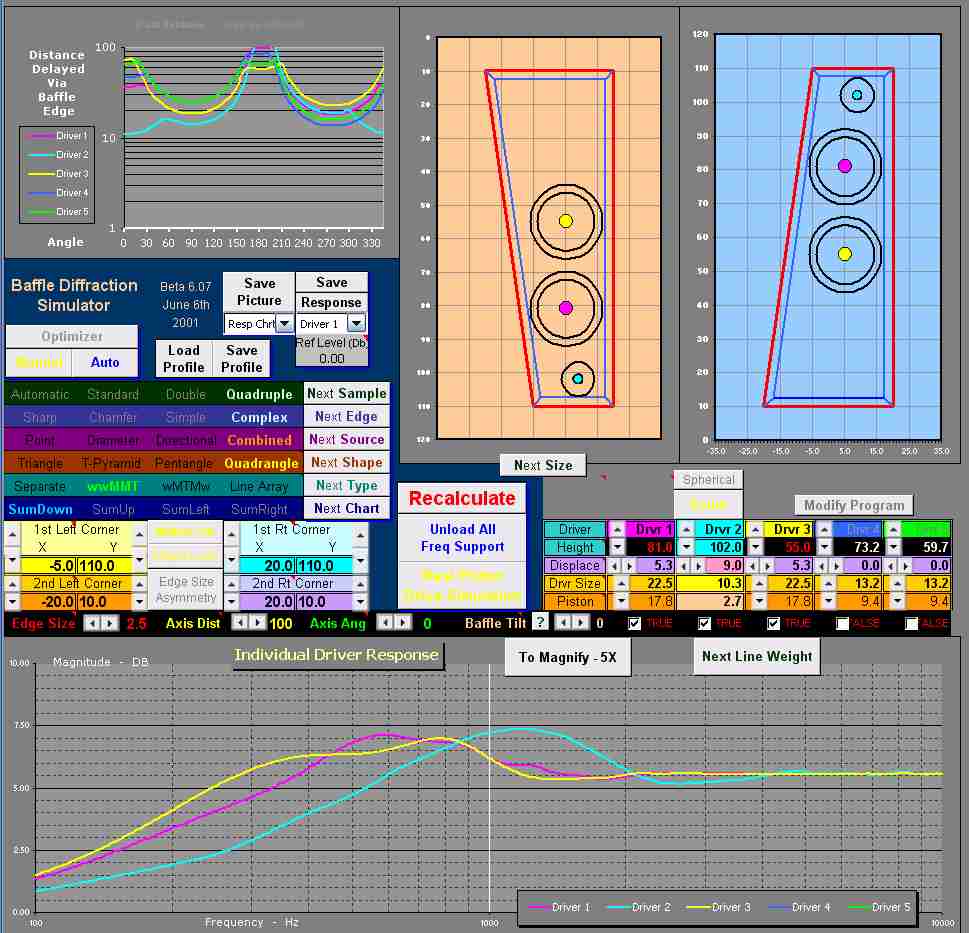Click To Magnify - 5X button
The width and height of the screenshot is (969, 933).
[x=568, y=657]
